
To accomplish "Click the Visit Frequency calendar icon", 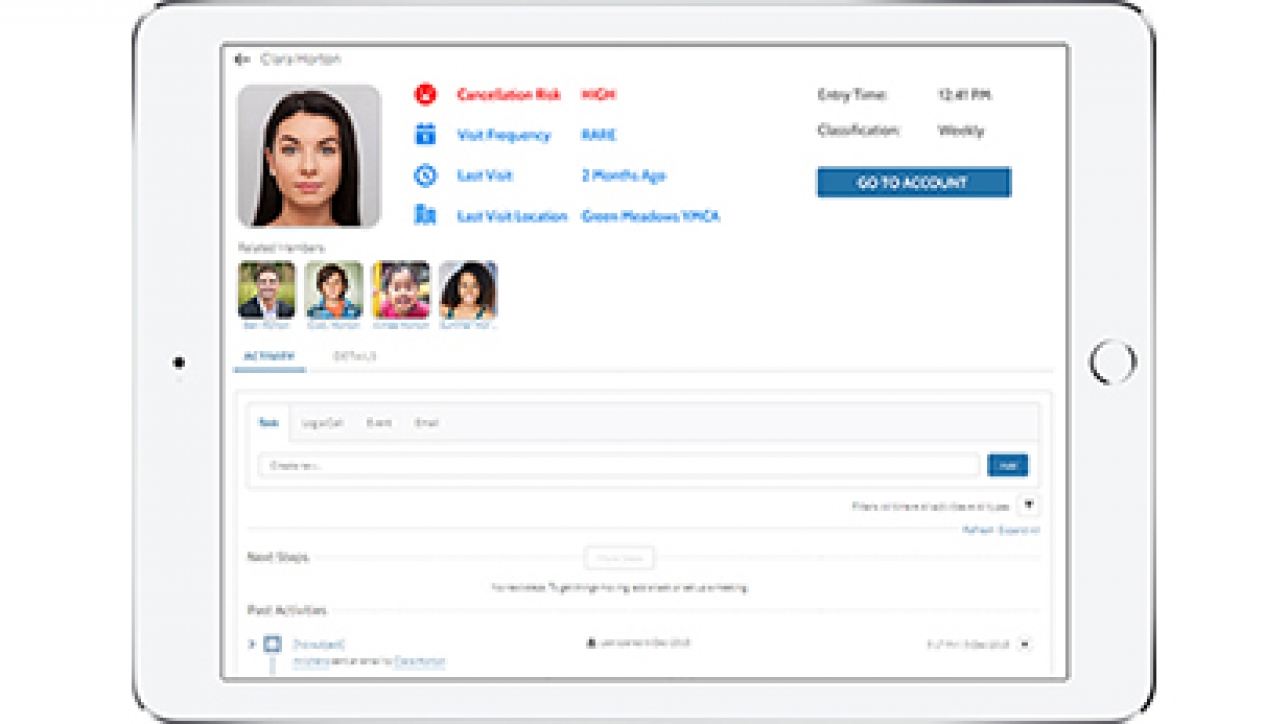I will tap(426, 135).
